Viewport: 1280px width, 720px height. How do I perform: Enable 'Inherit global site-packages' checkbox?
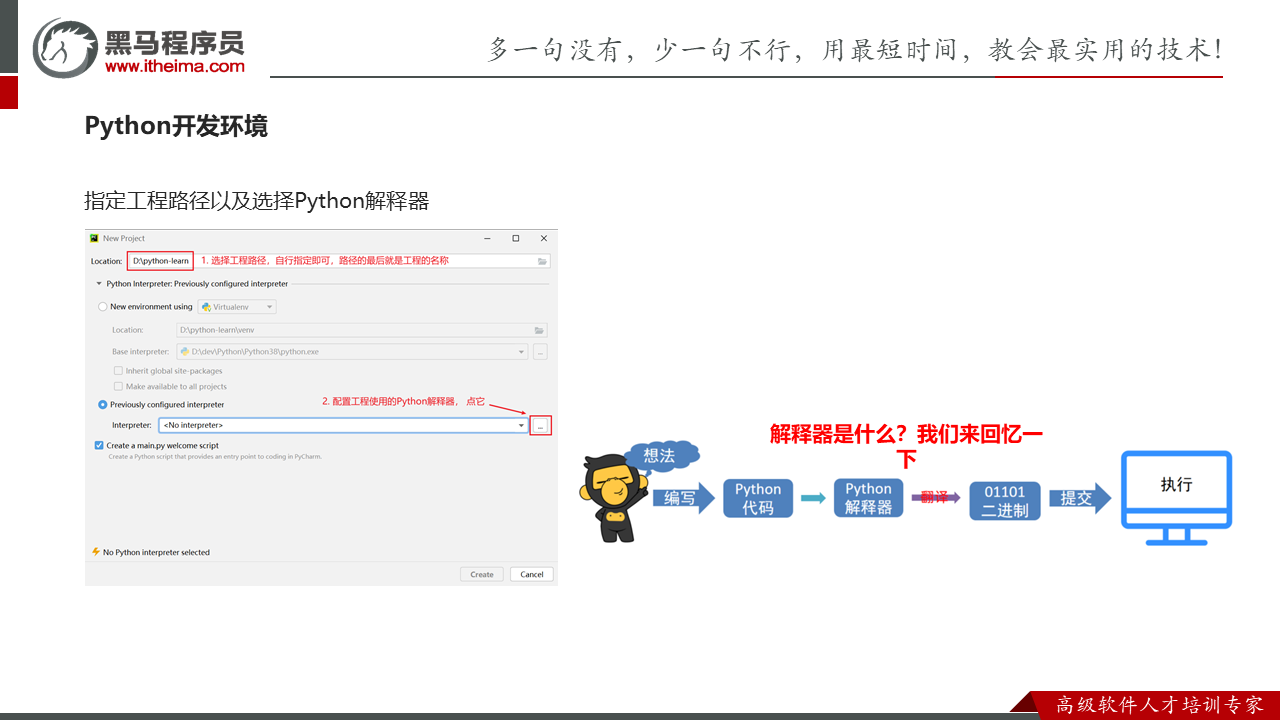coord(118,371)
